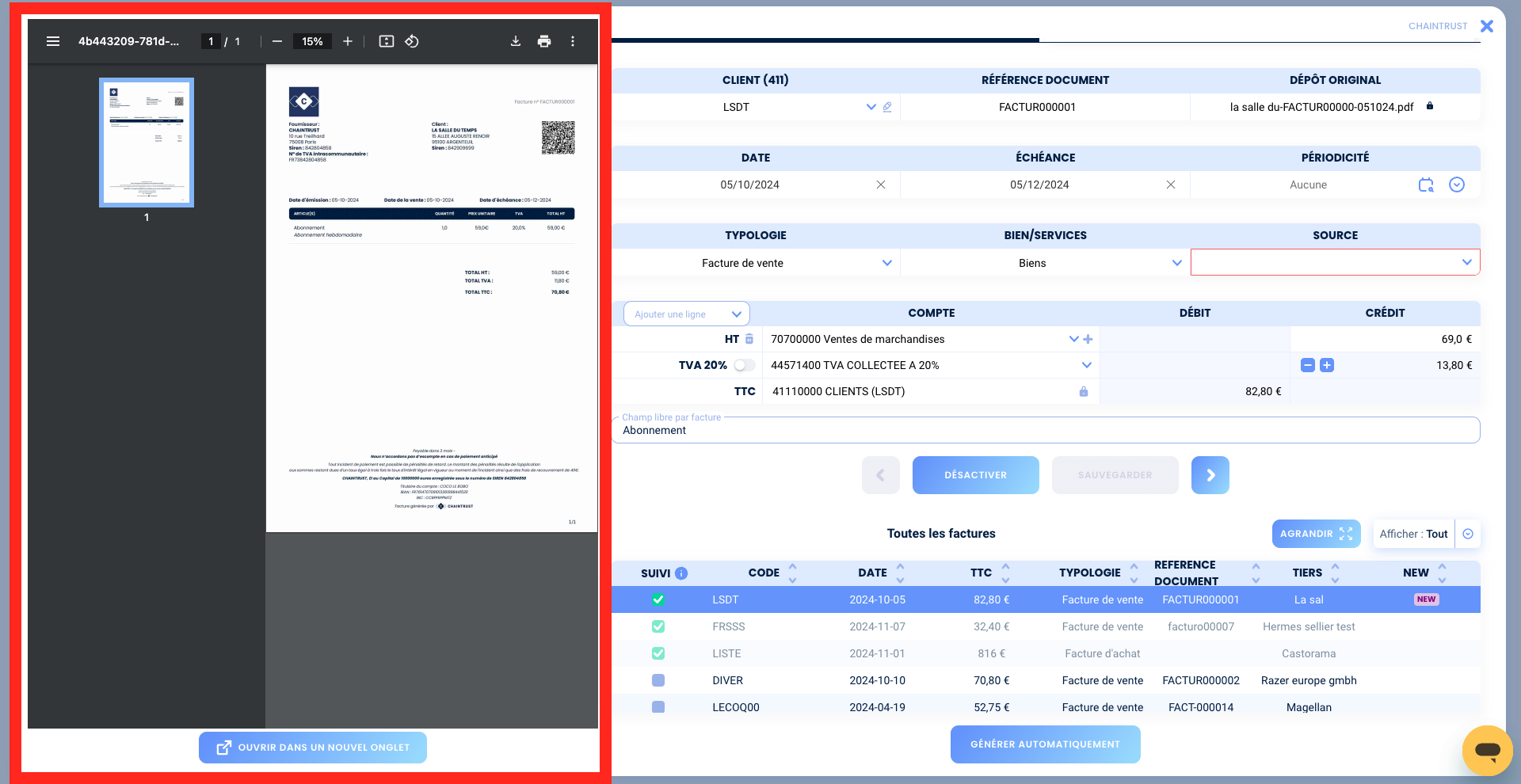This screenshot has height=784, width=1521.
Task: Download the PDF from viewer toolbar
Action: pyautogui.click(x=516, y=41)
